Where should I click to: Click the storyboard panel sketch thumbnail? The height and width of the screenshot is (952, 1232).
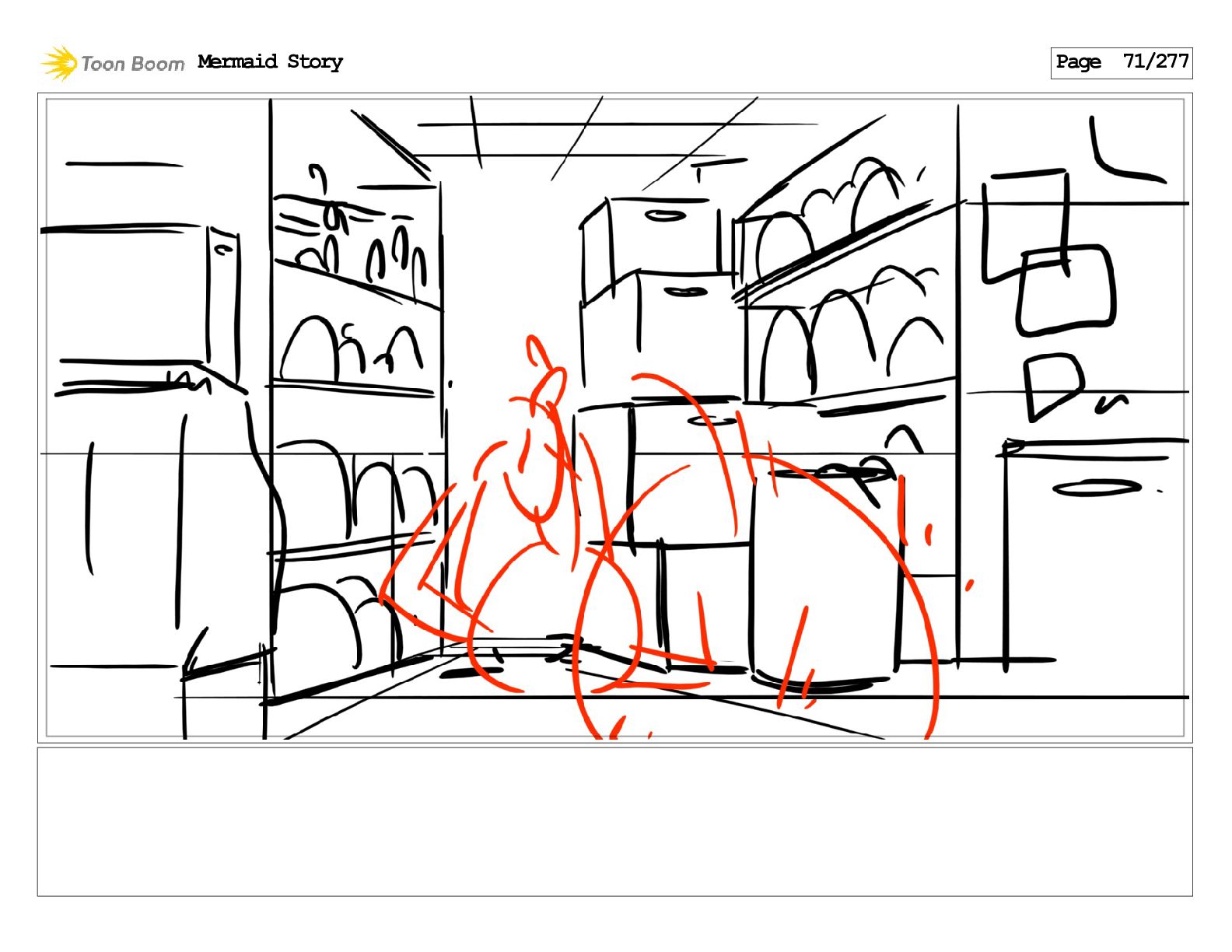pos(614,418)
